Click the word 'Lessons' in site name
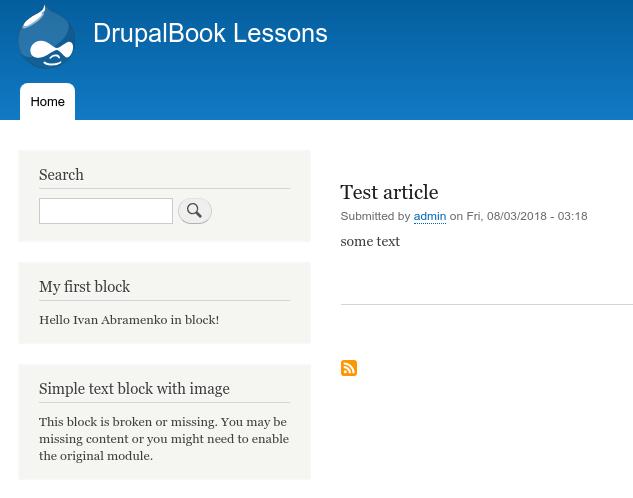This screenshot has height=498, width=633. pos(280,33)
